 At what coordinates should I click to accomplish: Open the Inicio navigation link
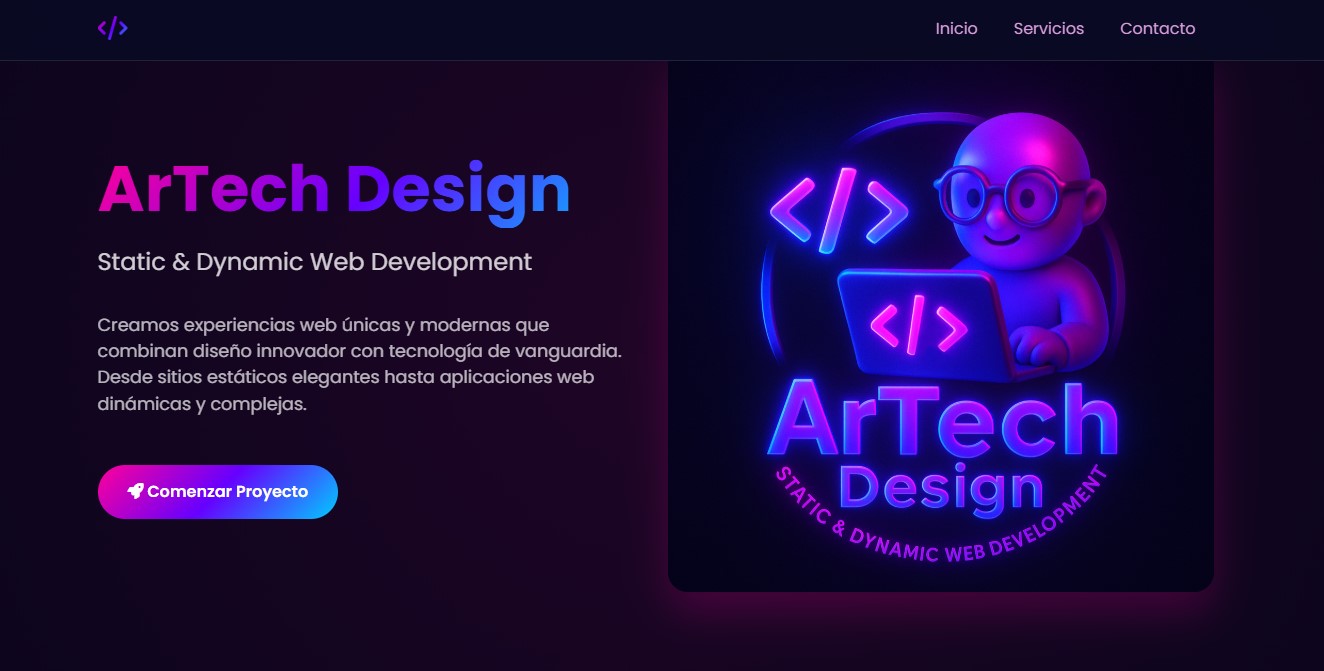tap(956, 28)
